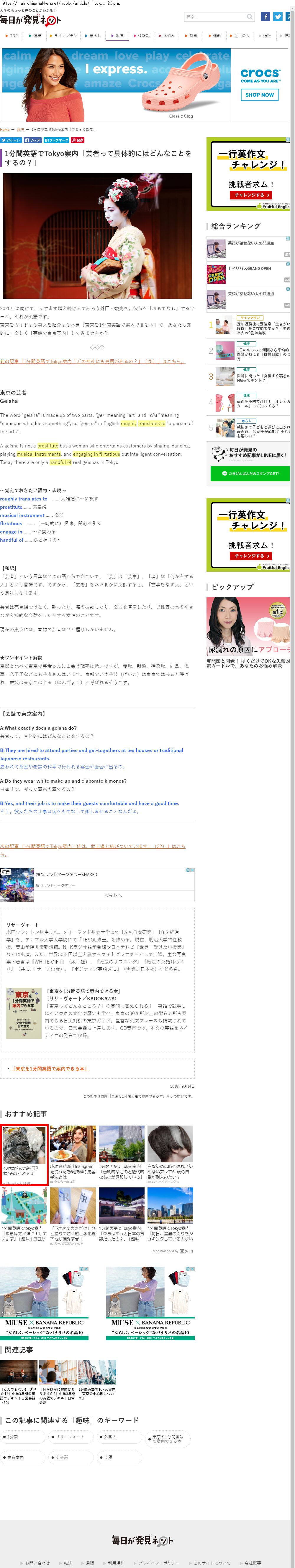Click the ツイート share button
Screen dimensions: 295x1568
click(x=11, y=140)
